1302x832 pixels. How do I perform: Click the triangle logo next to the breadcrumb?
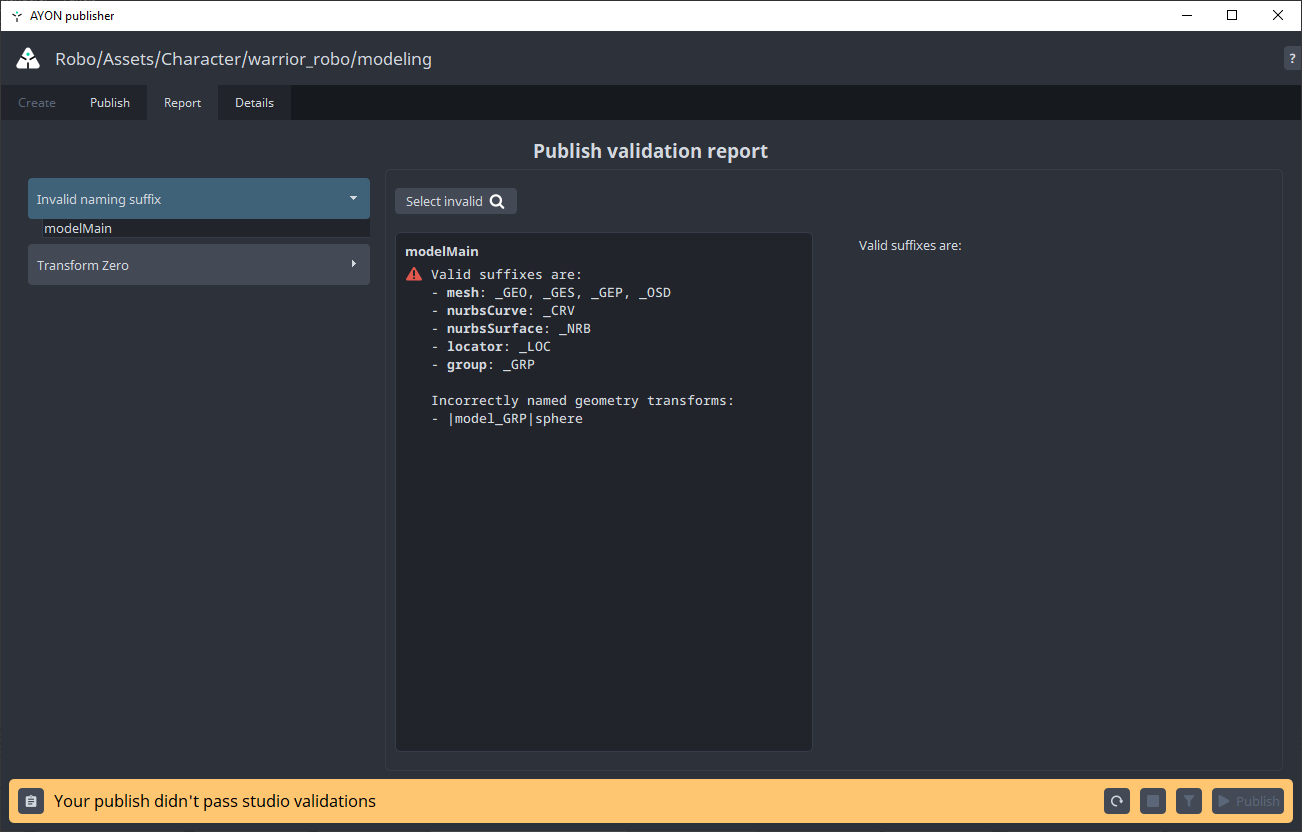coord(27,58)
